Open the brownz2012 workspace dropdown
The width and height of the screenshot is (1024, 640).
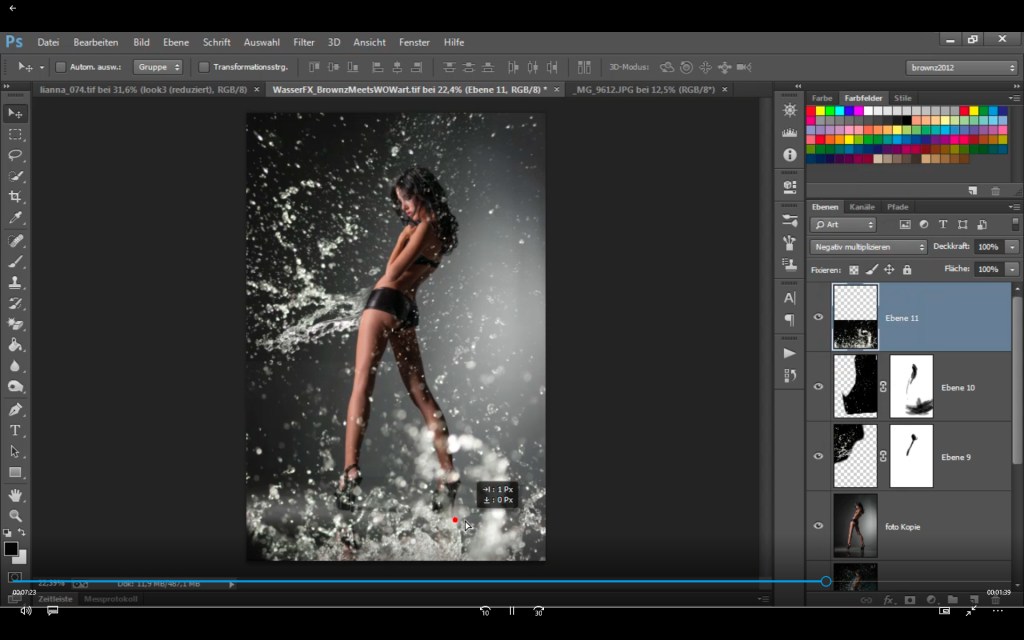point(961,67)
